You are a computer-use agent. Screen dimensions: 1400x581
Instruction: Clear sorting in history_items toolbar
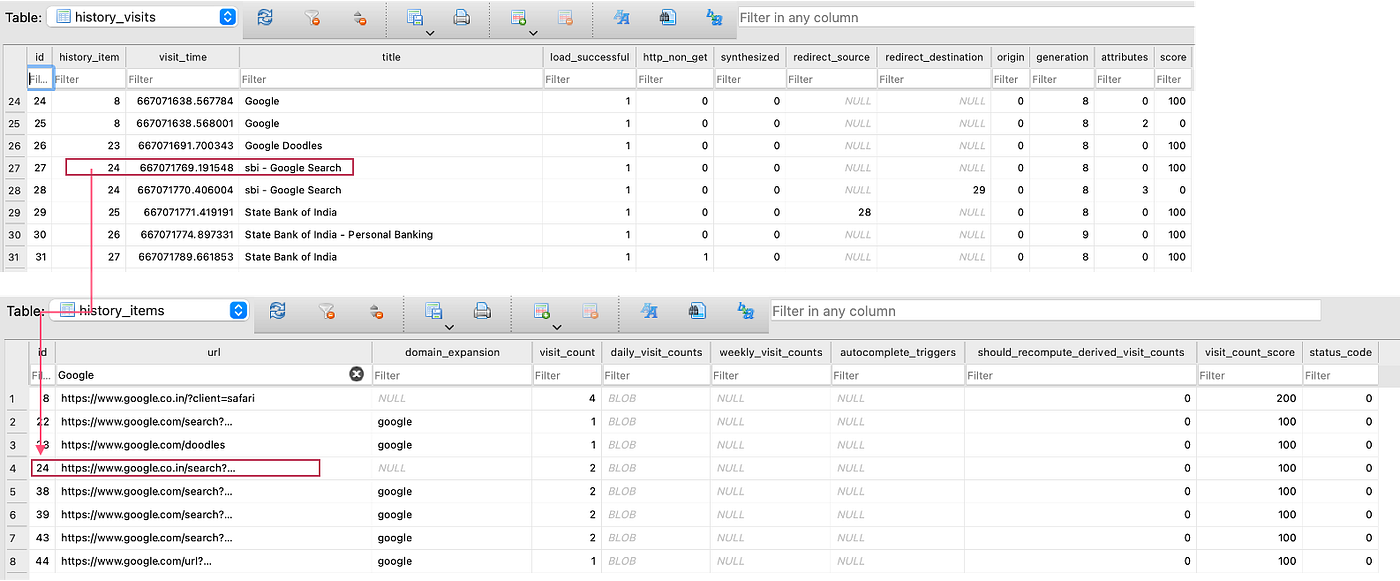point(376,311)
